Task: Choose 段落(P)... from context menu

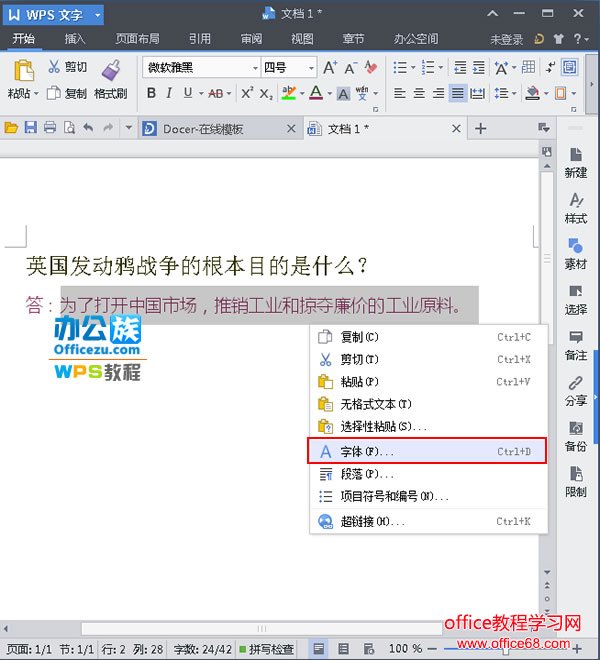Action: point(429,474)
